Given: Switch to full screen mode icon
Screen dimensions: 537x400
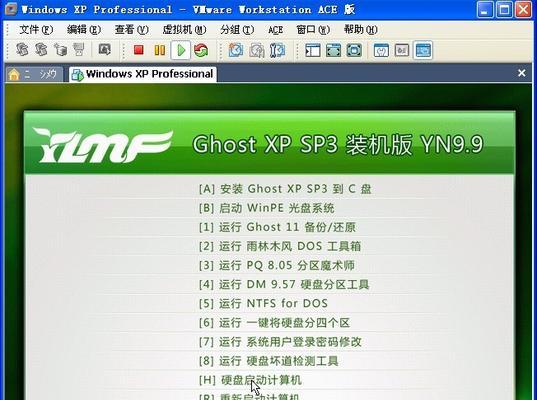Looking at the screenshot, I should (333, 50).
